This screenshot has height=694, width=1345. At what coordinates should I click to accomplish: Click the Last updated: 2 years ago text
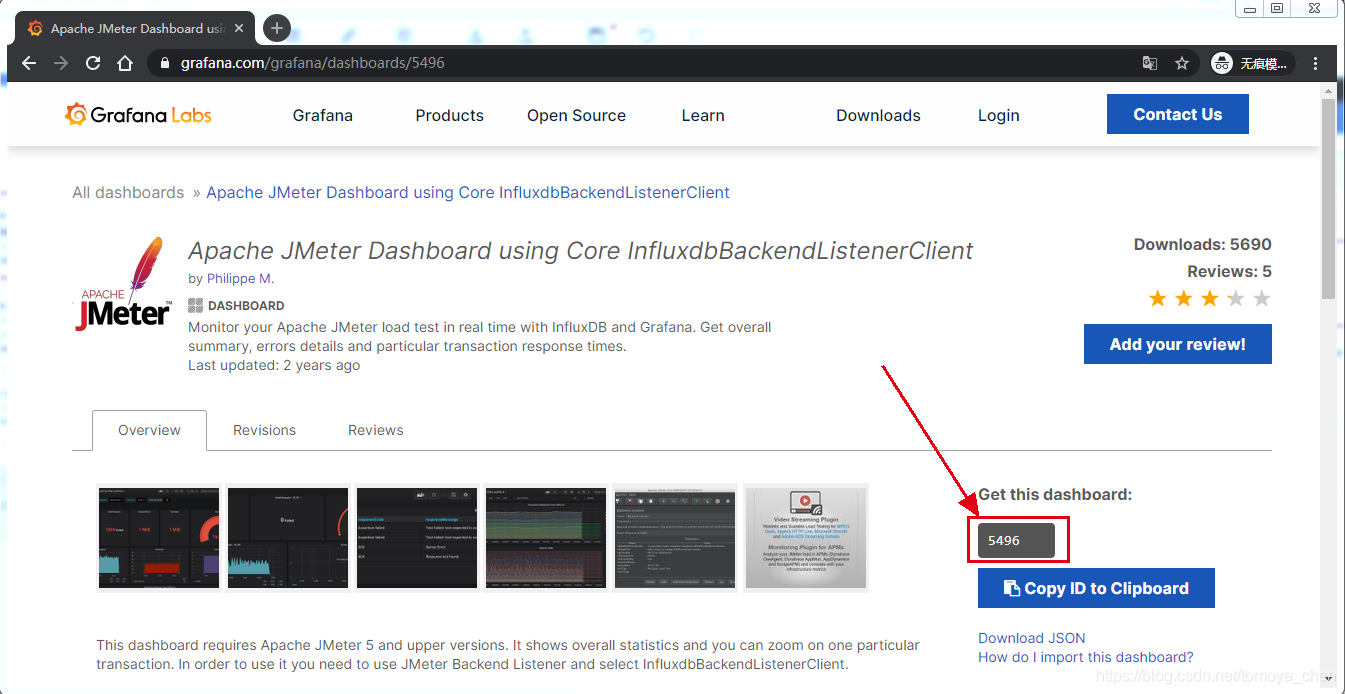click(274, 365)
